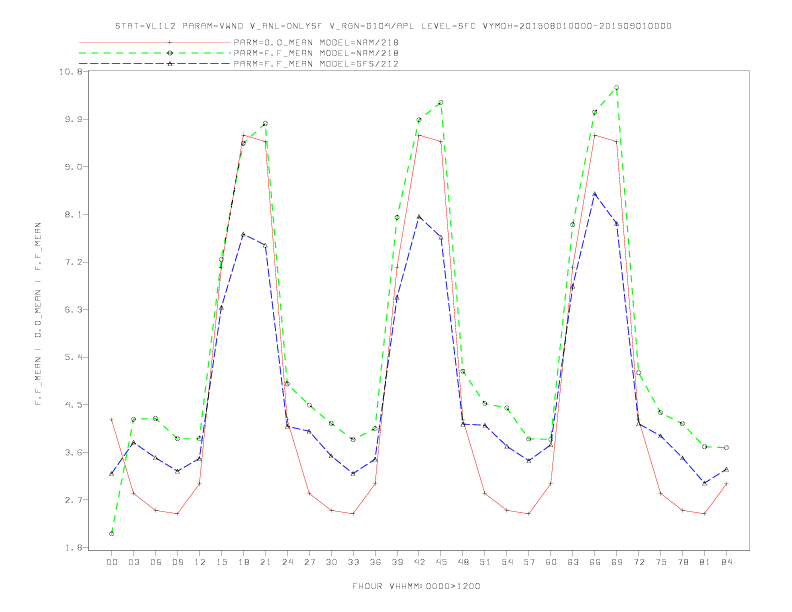Viewport: 792px width, 612px height.
Task: Click x-axis forecast hour label 09
Action: (x=177, y=562)
